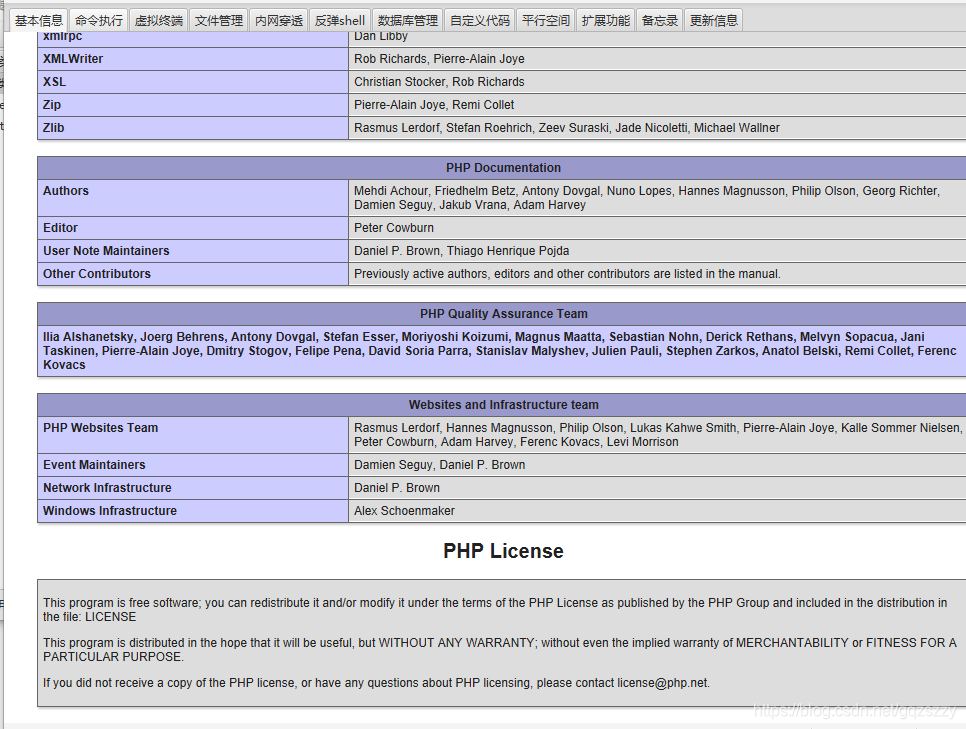
Task: Switch to the 数据库管理 tab
Action: point(407,20)
